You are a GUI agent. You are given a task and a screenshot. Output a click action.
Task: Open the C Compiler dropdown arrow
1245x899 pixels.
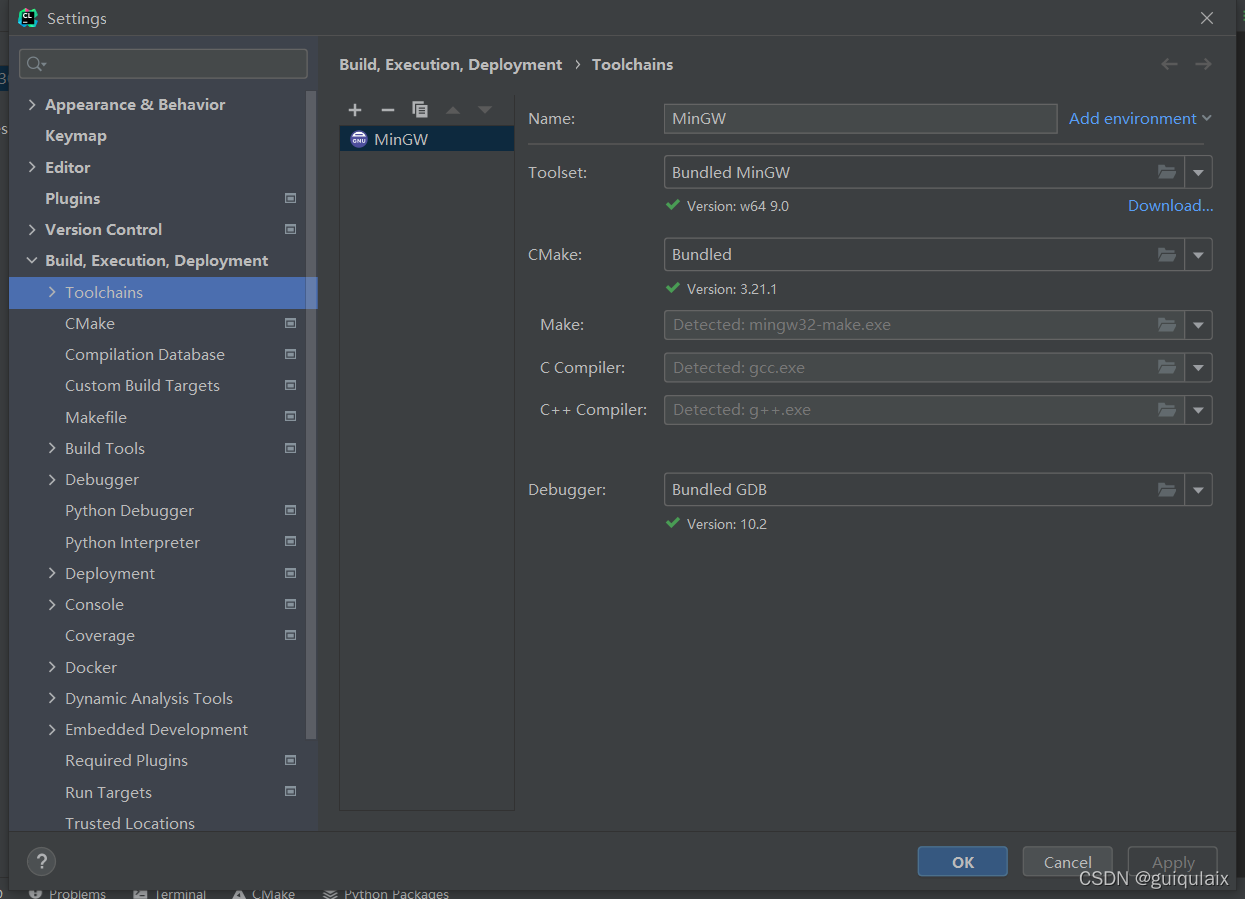coord(1199,368)
